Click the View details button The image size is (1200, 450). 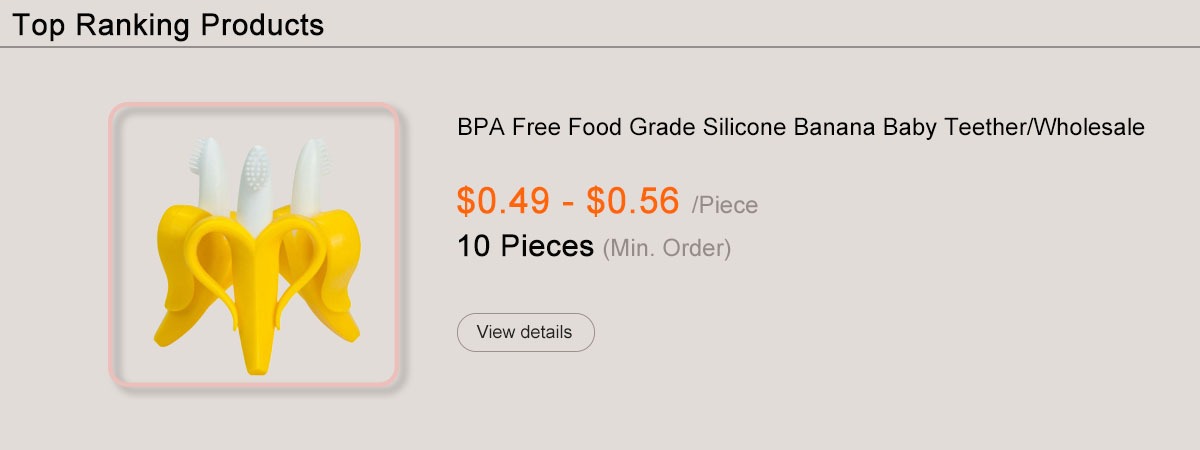coord(525,332)
